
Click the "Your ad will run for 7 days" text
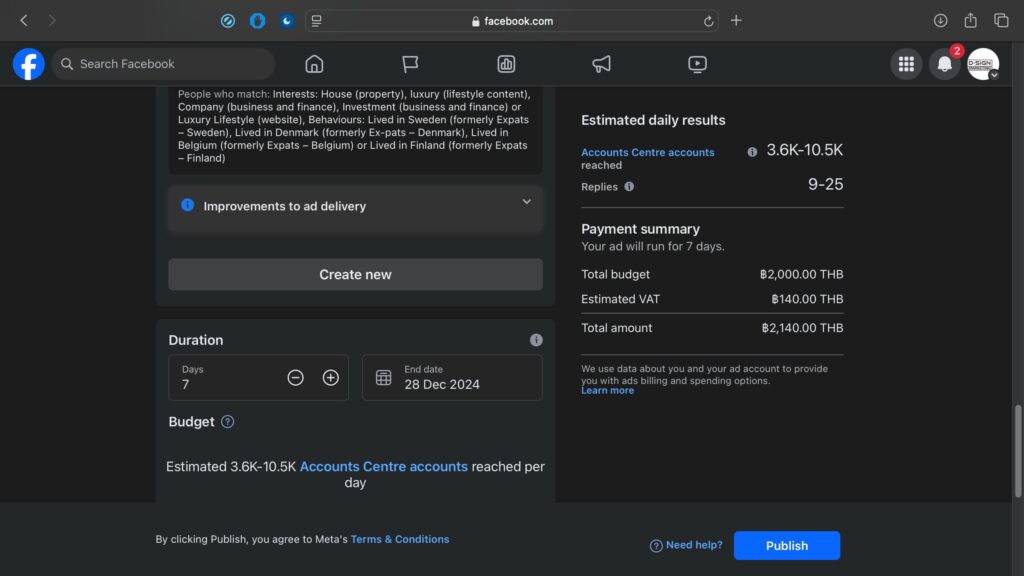pyautogui.click(x=653, y=246)
